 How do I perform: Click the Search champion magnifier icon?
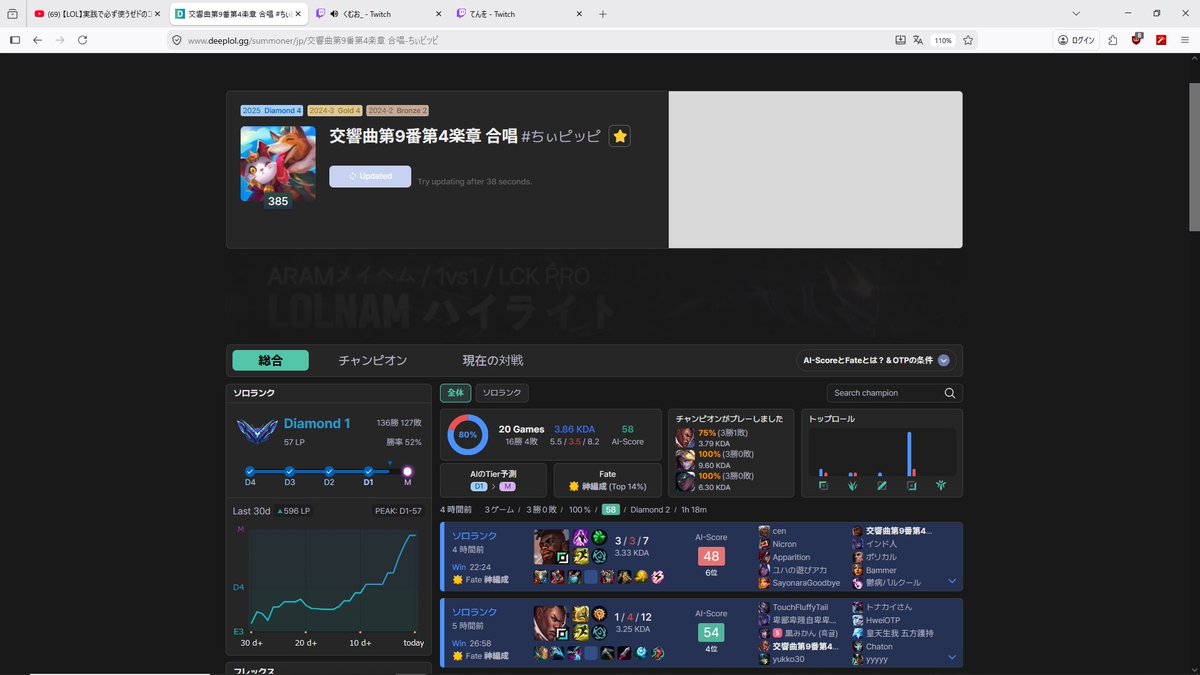point(949,393)
